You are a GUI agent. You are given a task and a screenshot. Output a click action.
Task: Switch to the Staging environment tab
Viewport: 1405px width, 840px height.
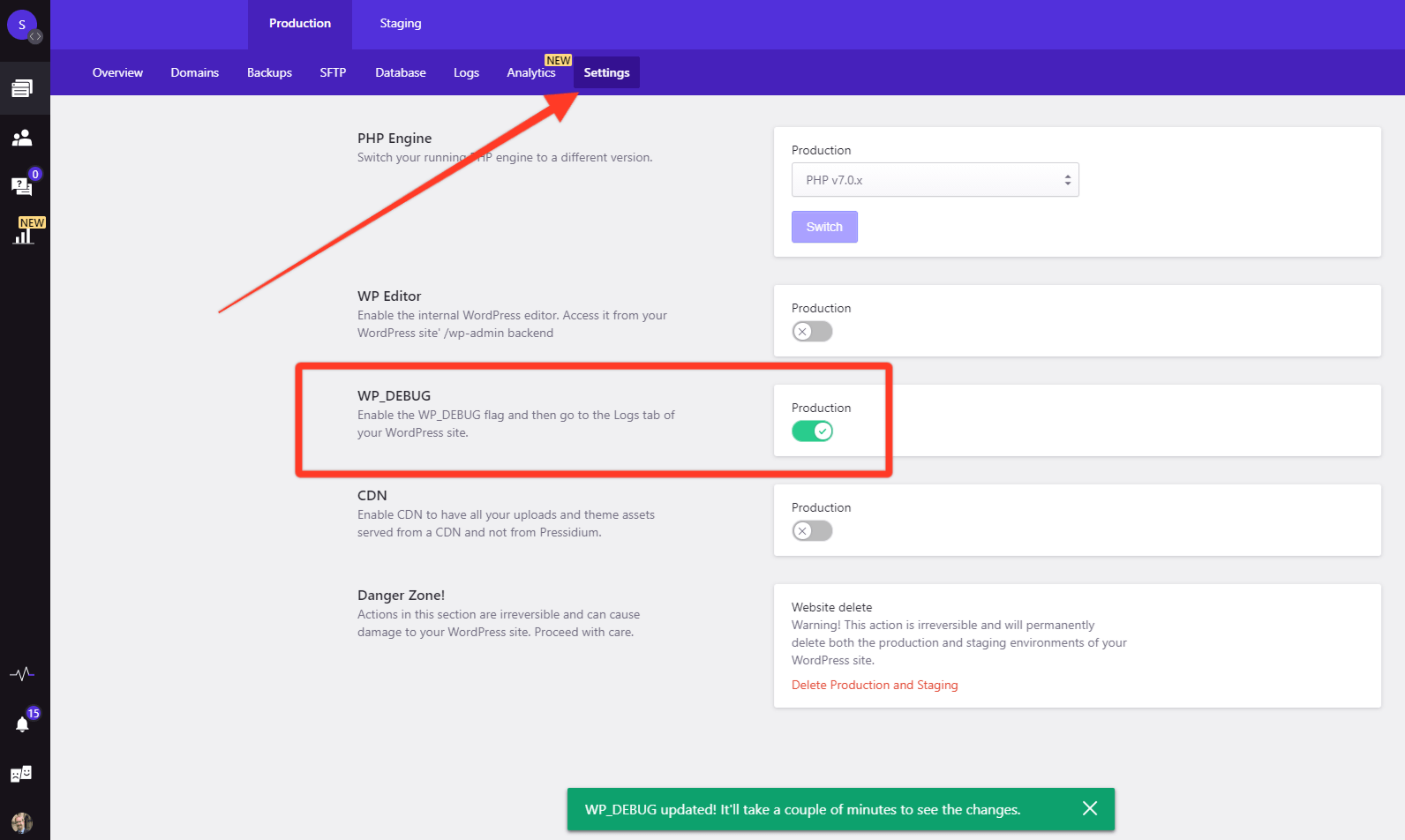coord(401,24)
